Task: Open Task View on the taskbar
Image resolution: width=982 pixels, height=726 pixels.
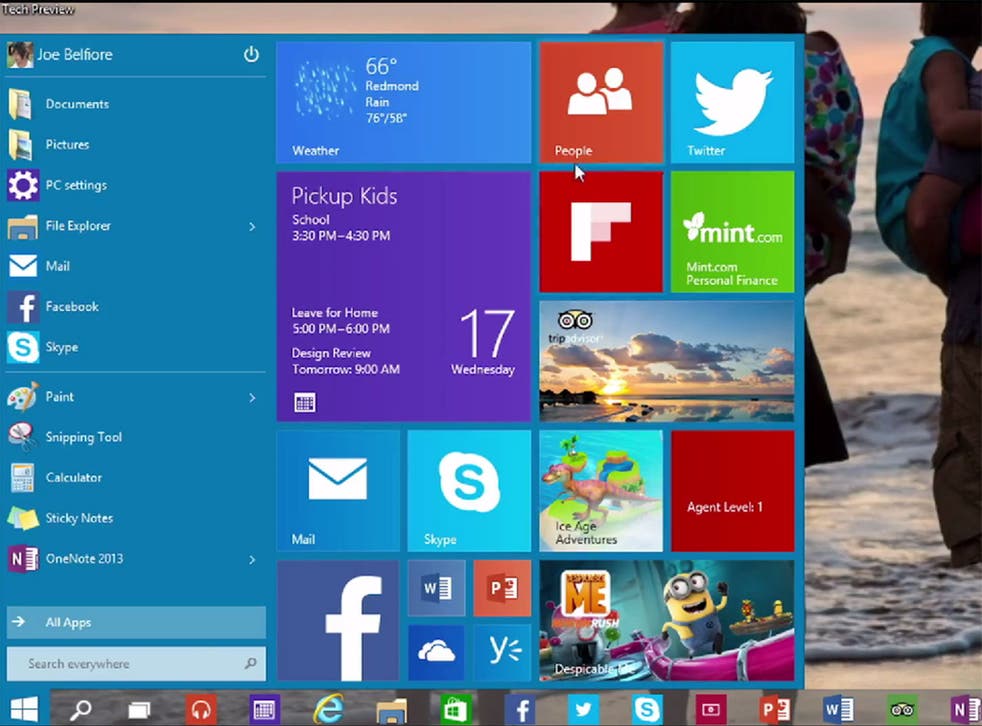Action: (x=139, y=709)
